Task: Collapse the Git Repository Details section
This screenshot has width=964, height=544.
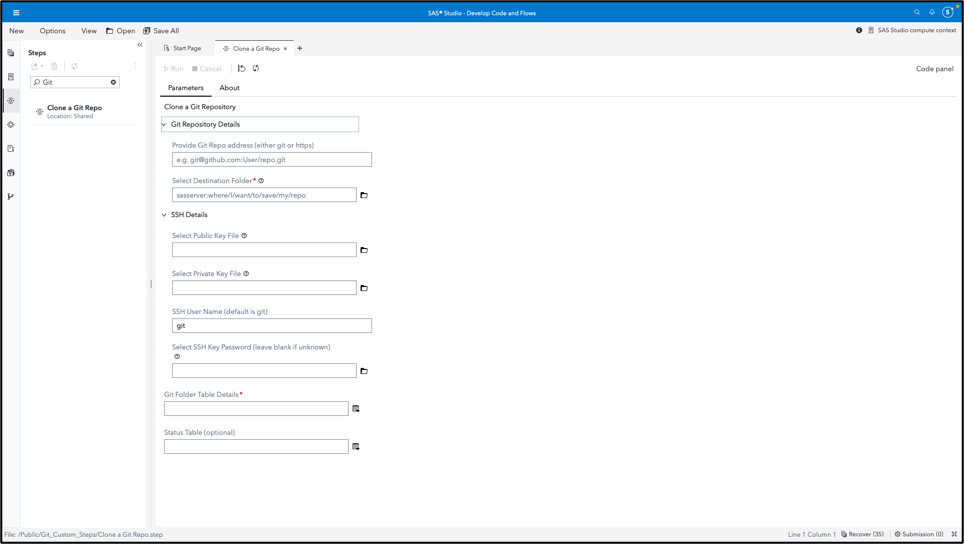Action: point(164,124)
